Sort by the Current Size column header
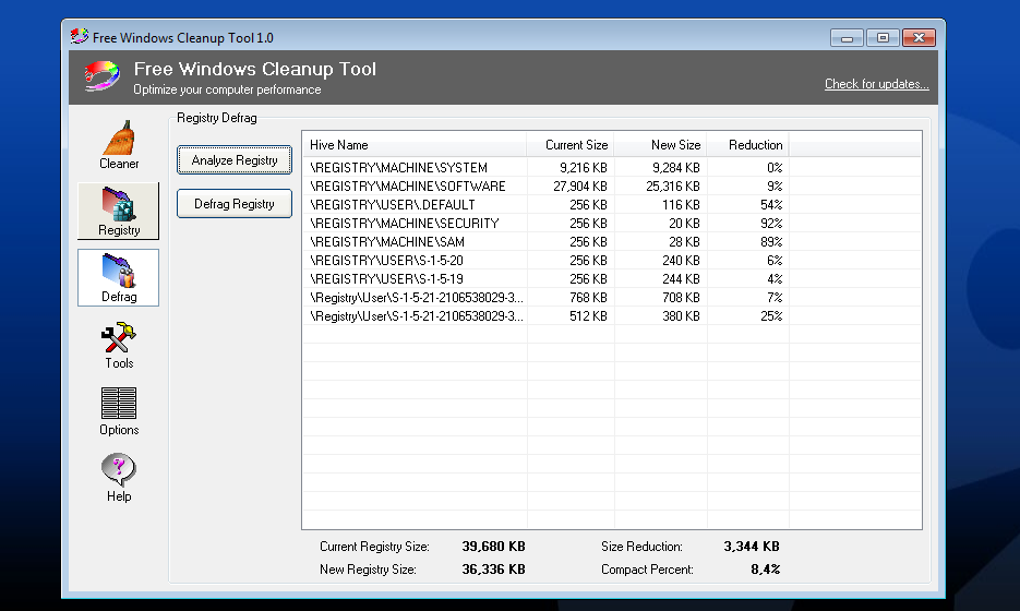This screenshot has height=611, width=1020. [570, 144]
